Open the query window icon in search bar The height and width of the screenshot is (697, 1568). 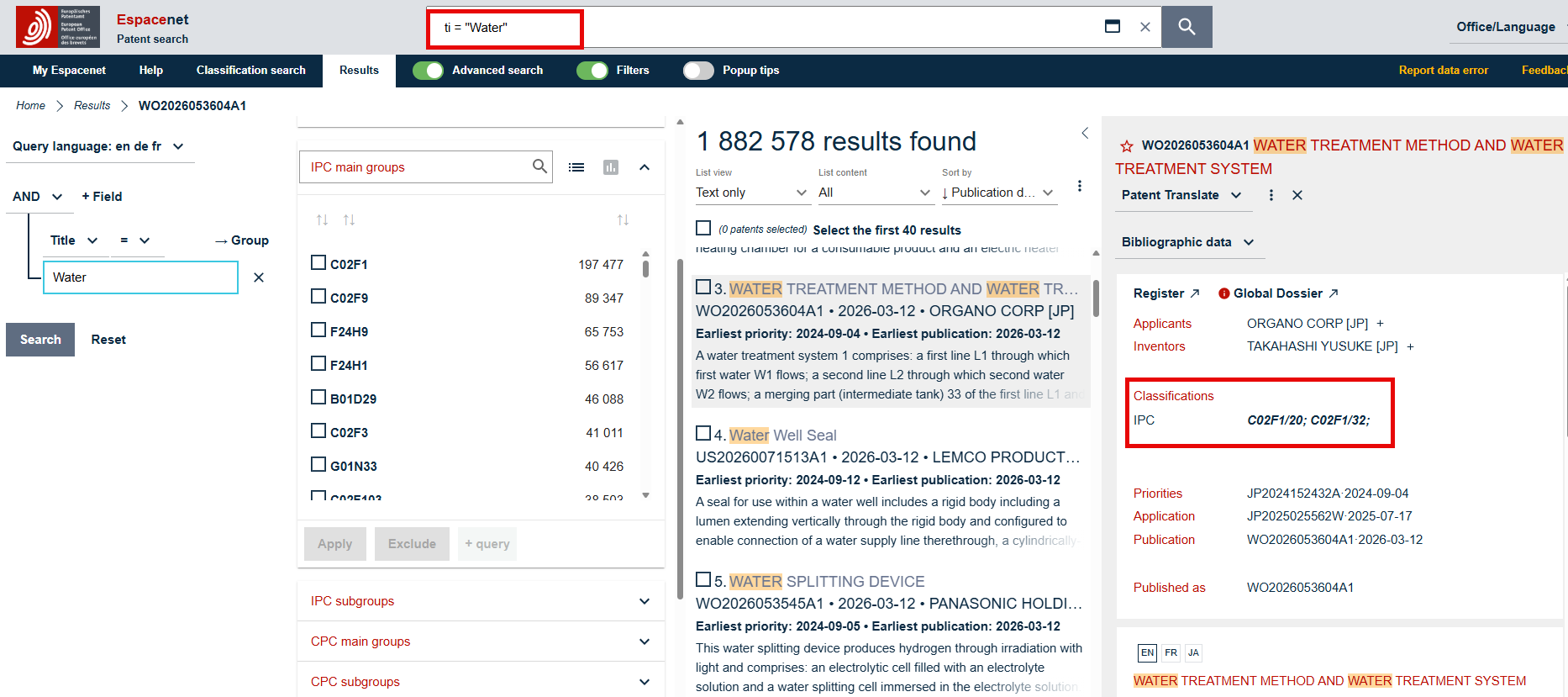[1112, 27]
